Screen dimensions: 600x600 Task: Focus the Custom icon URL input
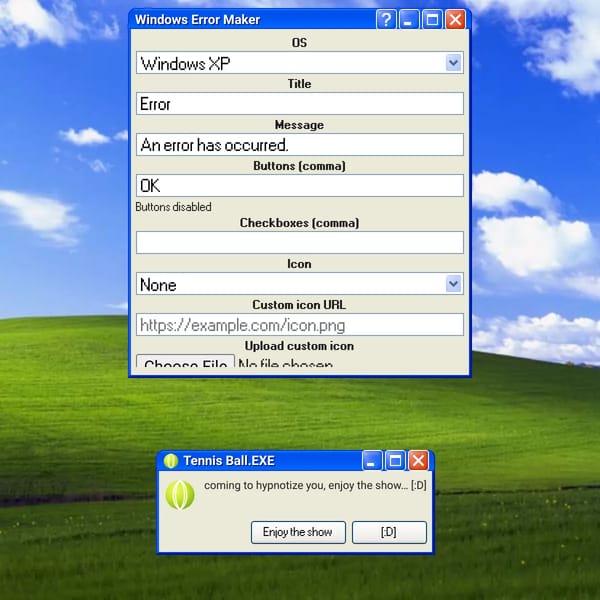pos(300,325)
